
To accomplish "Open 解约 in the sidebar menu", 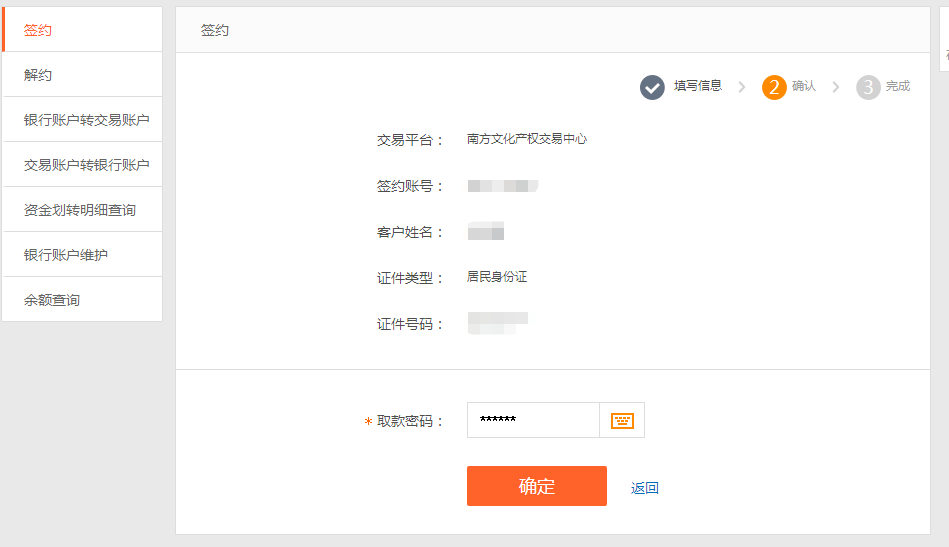I will (x=82, y=74).
